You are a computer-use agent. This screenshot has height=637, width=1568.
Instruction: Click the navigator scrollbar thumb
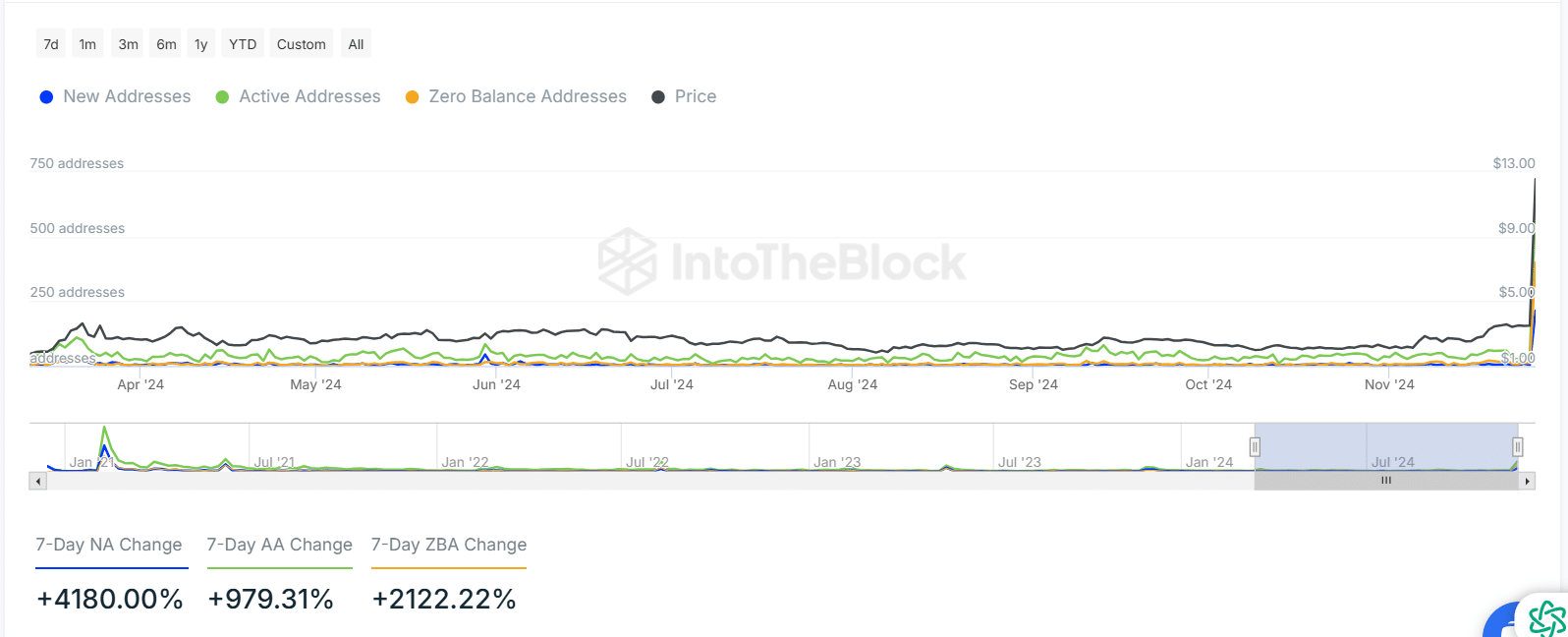click(x=1386, y=481)
